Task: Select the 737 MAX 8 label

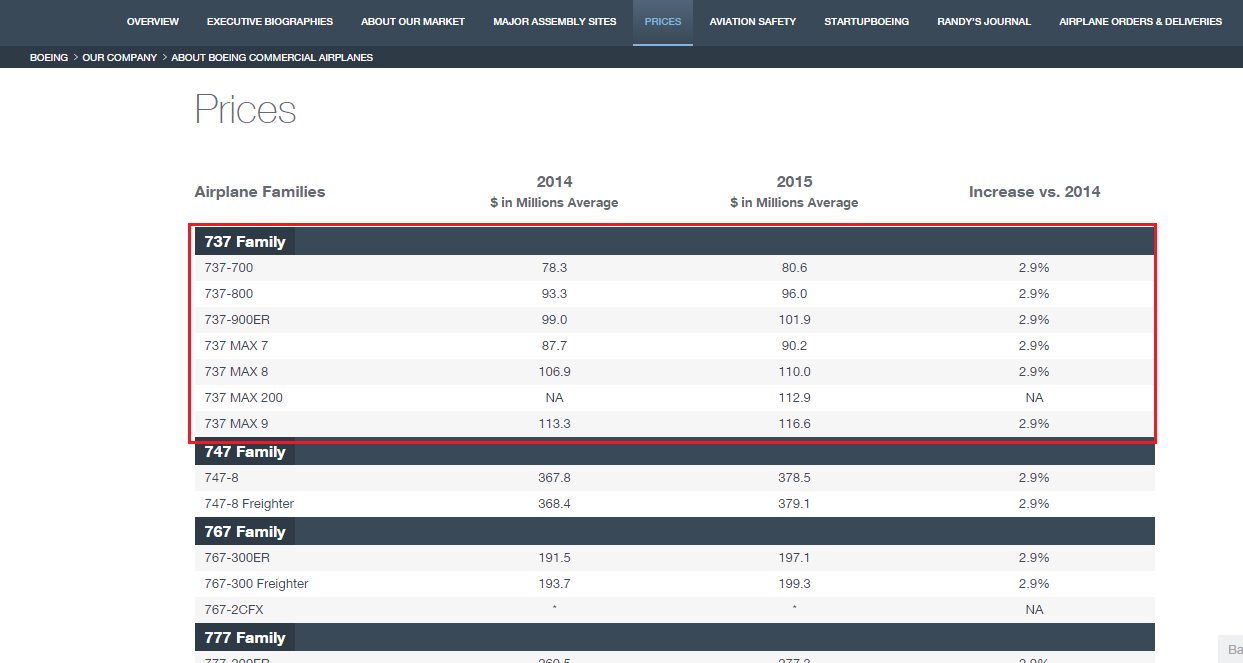Action: coord(236,372)
